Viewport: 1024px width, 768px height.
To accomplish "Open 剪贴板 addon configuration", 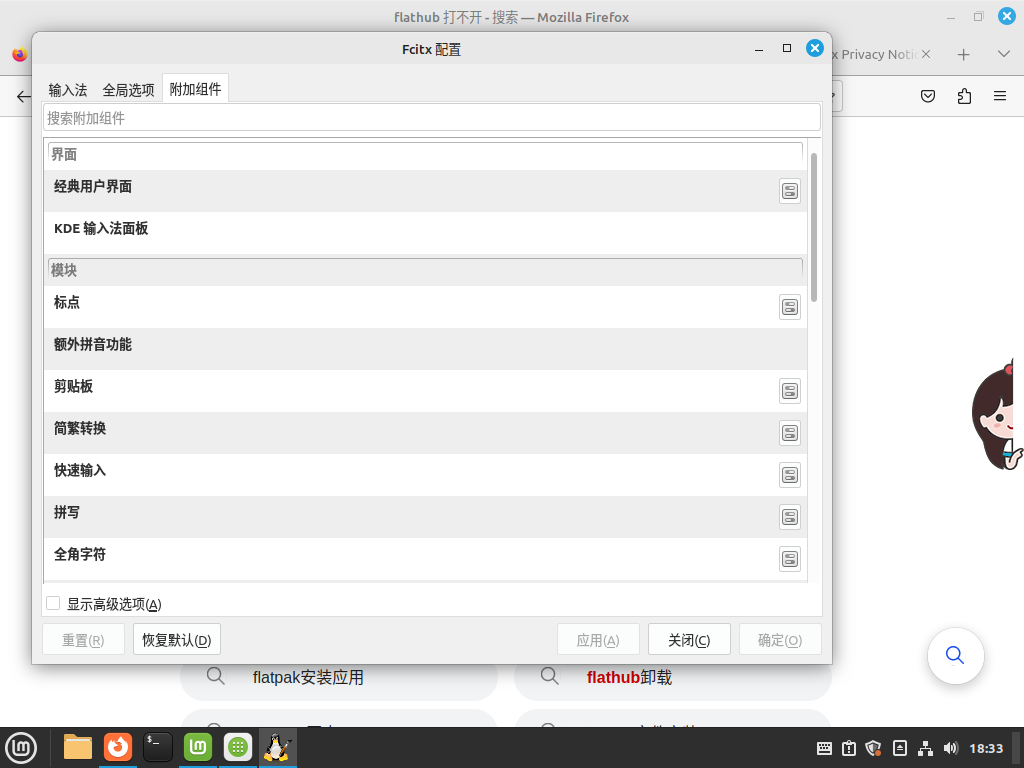I will [790, 391].
